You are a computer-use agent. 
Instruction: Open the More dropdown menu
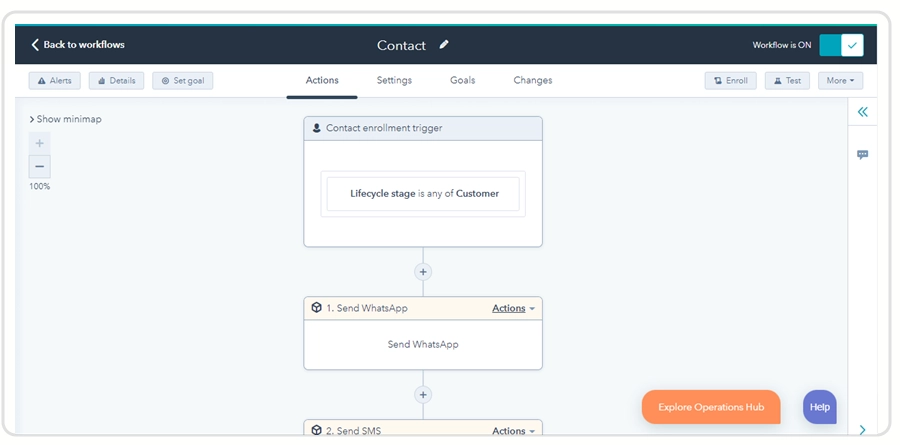point(840,80)
